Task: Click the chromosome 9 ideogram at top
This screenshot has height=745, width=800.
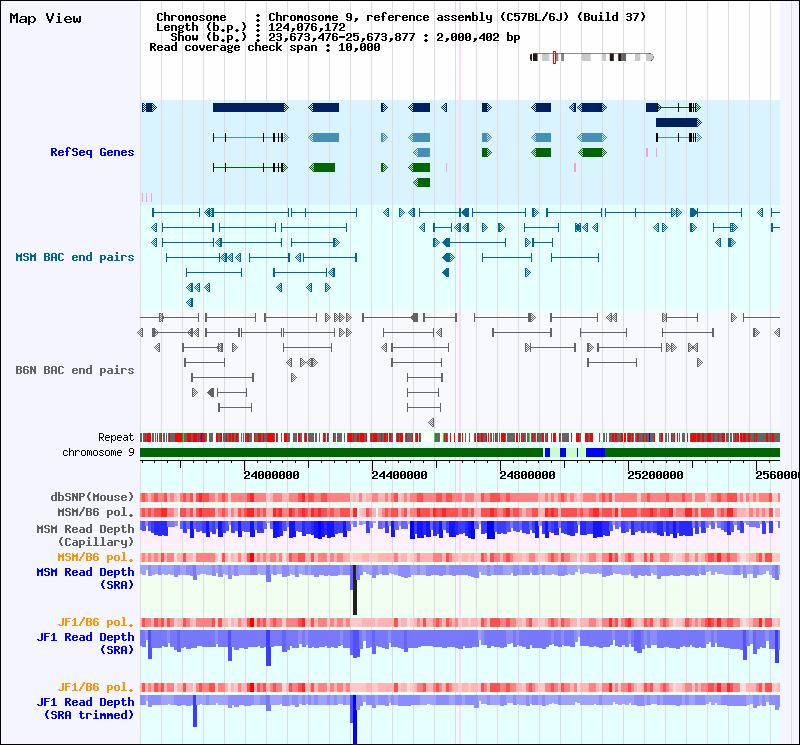Action: [591, 57]
